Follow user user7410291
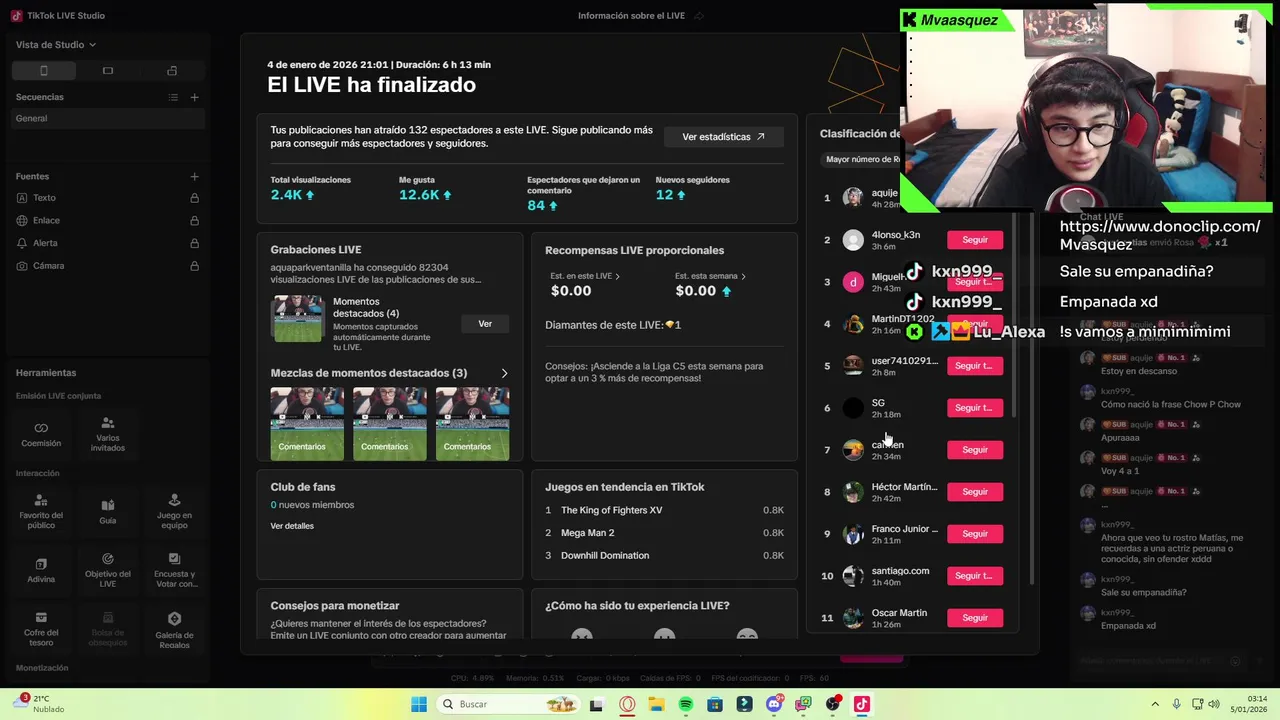The image size is (1280, 720). [975, 366]
